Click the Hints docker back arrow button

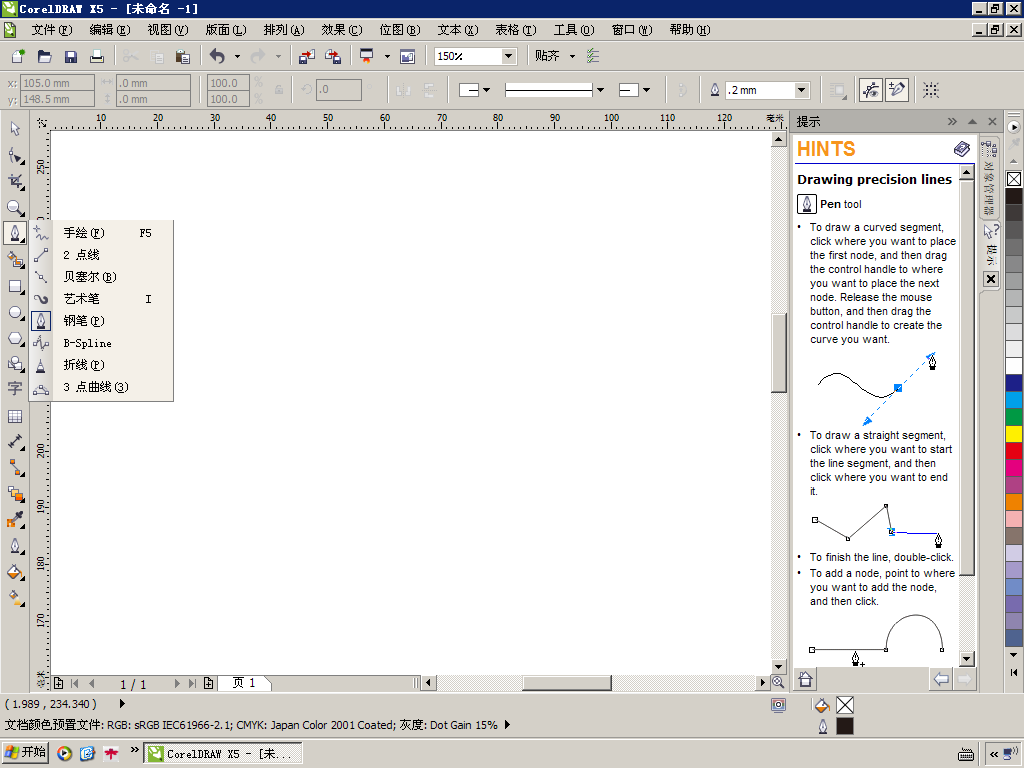(x=941, y=679)
